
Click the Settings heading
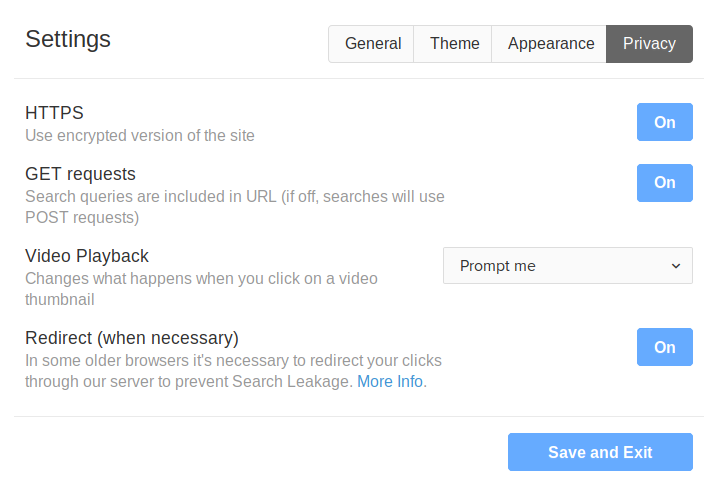click(68, 40)
